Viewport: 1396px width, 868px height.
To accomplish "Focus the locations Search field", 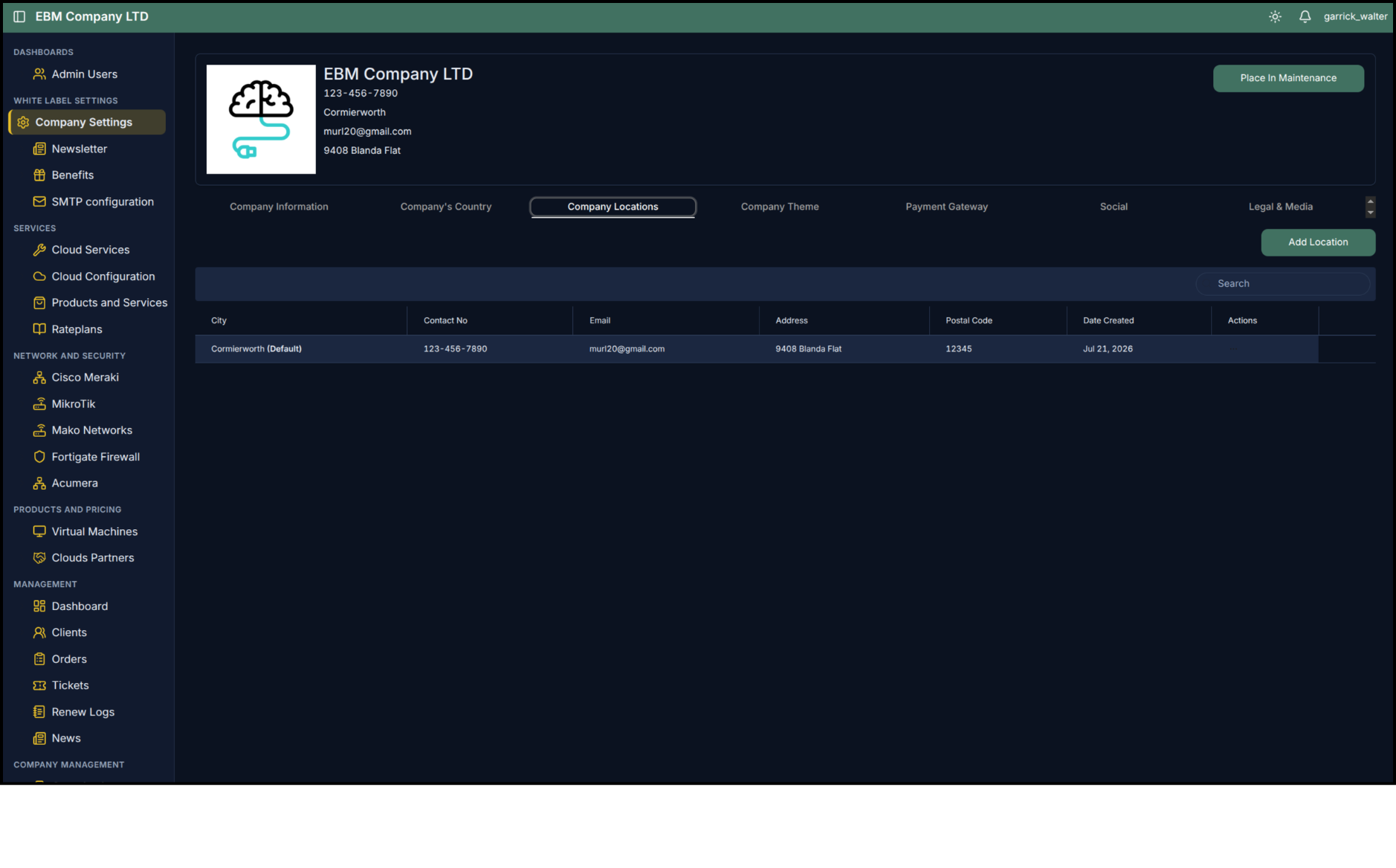I will coord(1282,284).
